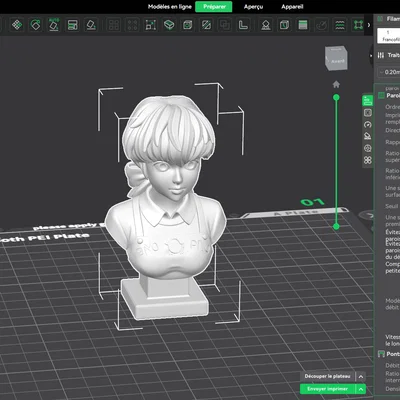Collapse the right settings panel arrow
The width and height of the screenshot is (400, 400).
(371, 55)
